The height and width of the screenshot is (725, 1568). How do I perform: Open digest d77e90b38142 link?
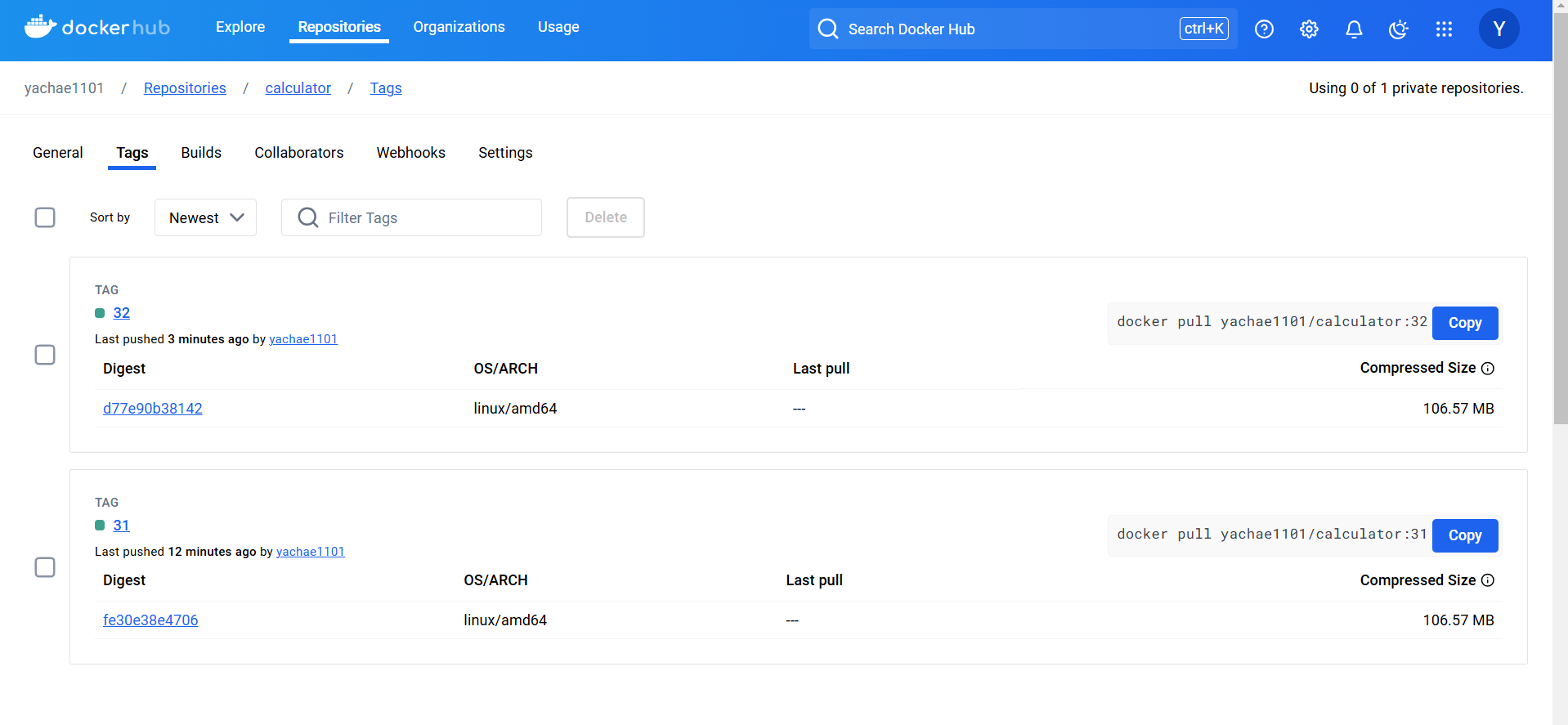point(153,409)
